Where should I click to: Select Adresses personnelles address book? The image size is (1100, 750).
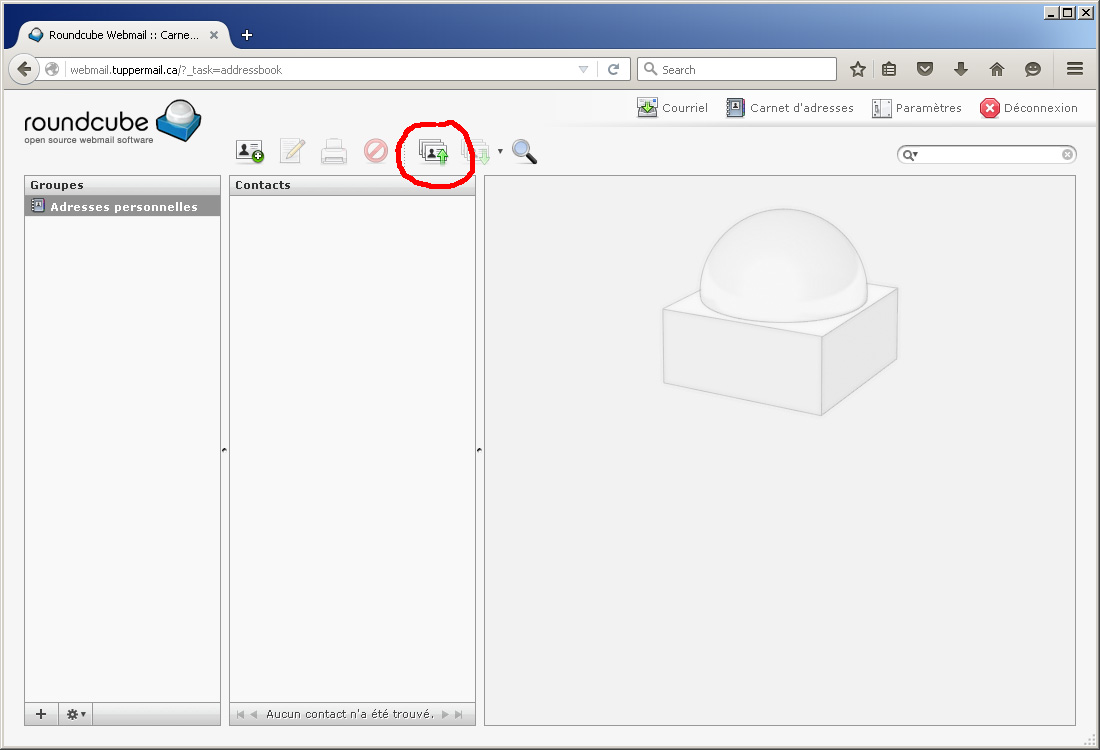click(x=122, y=206)
